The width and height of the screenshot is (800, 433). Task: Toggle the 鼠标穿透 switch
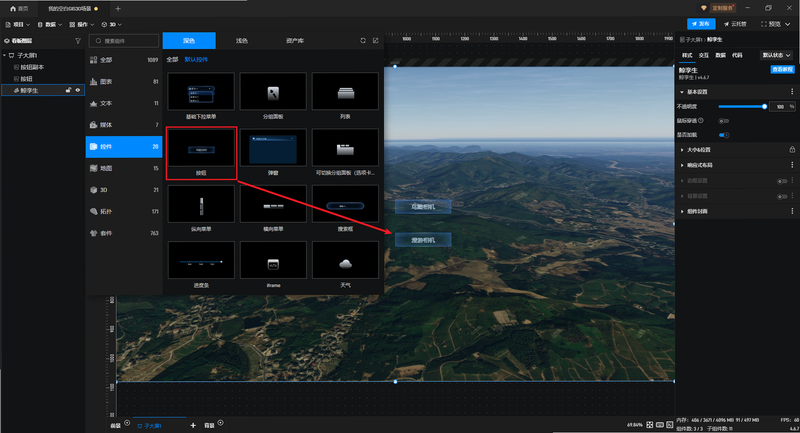pos(723,121)
